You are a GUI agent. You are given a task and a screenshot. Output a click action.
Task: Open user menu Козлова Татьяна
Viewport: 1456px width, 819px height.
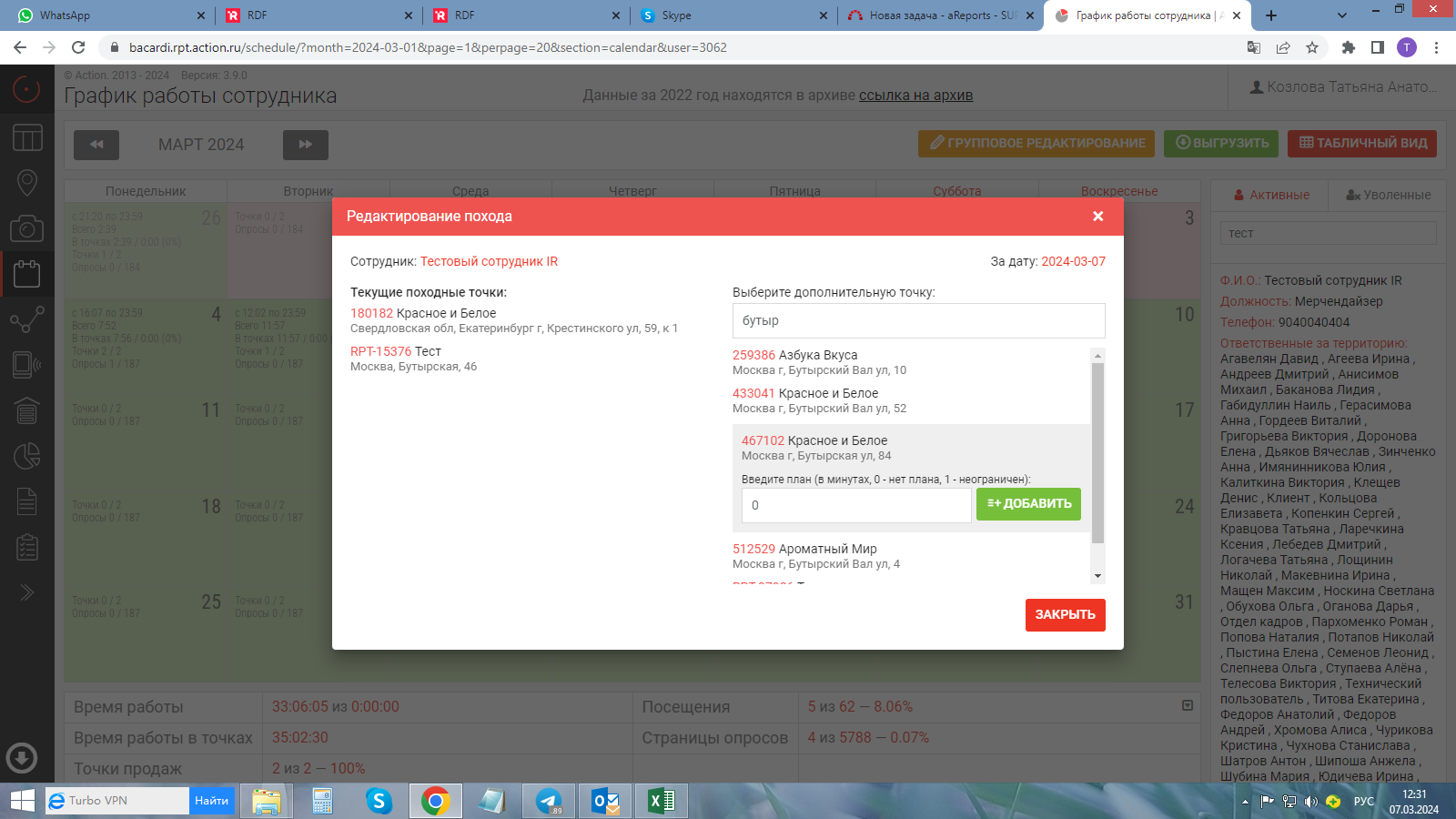click(x=1343, y=87)
